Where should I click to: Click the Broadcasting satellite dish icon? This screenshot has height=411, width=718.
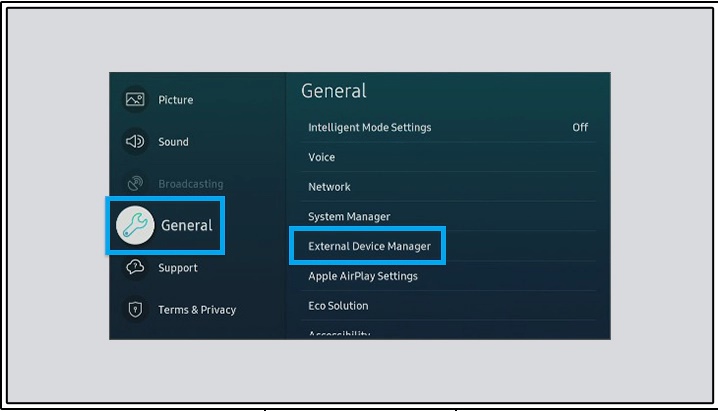click(135, 184)
